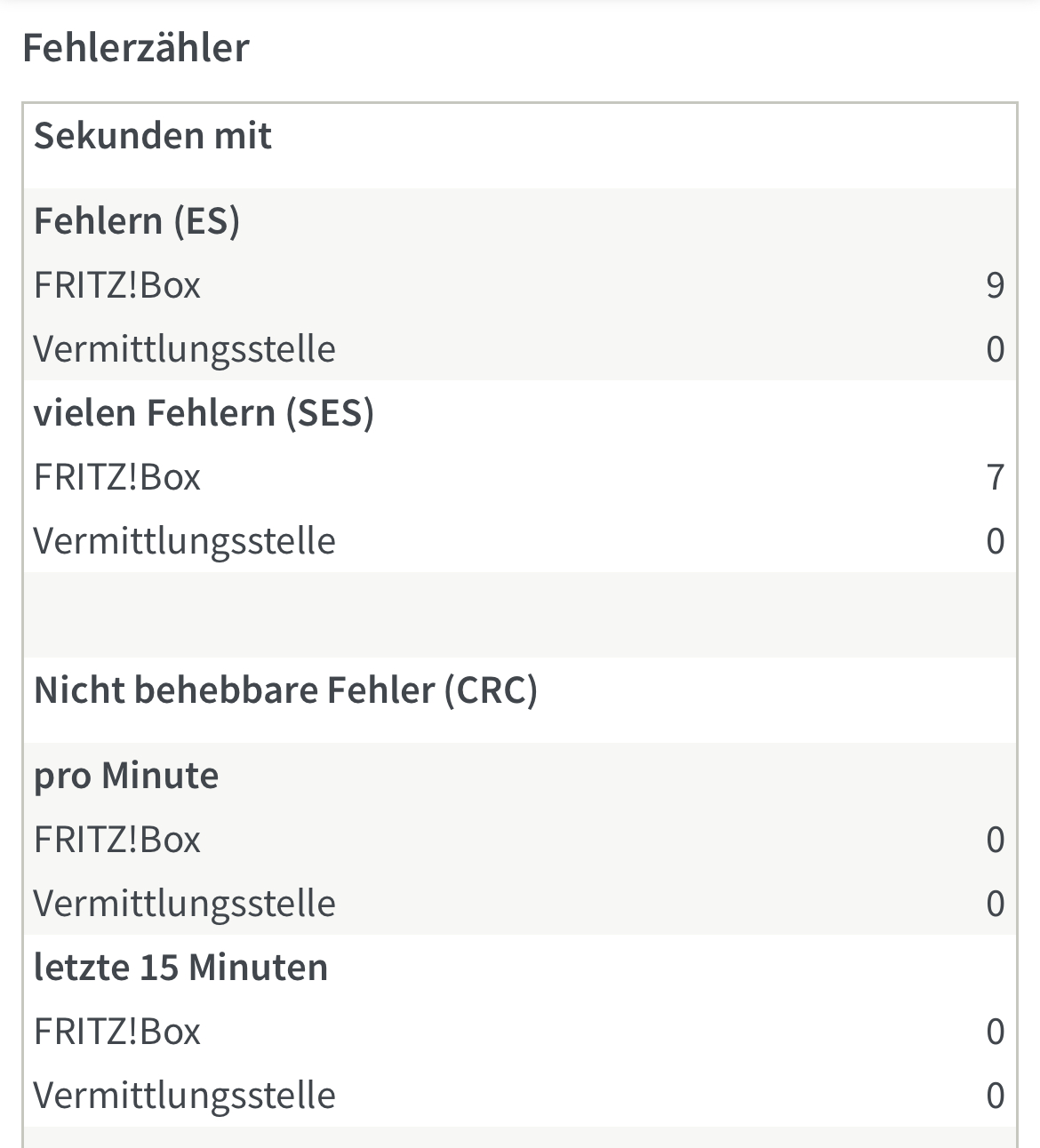The image size is (1040, 1148).
Task: Click FRITZ!Box pro Minute value 0
Action: coord(995,840)
